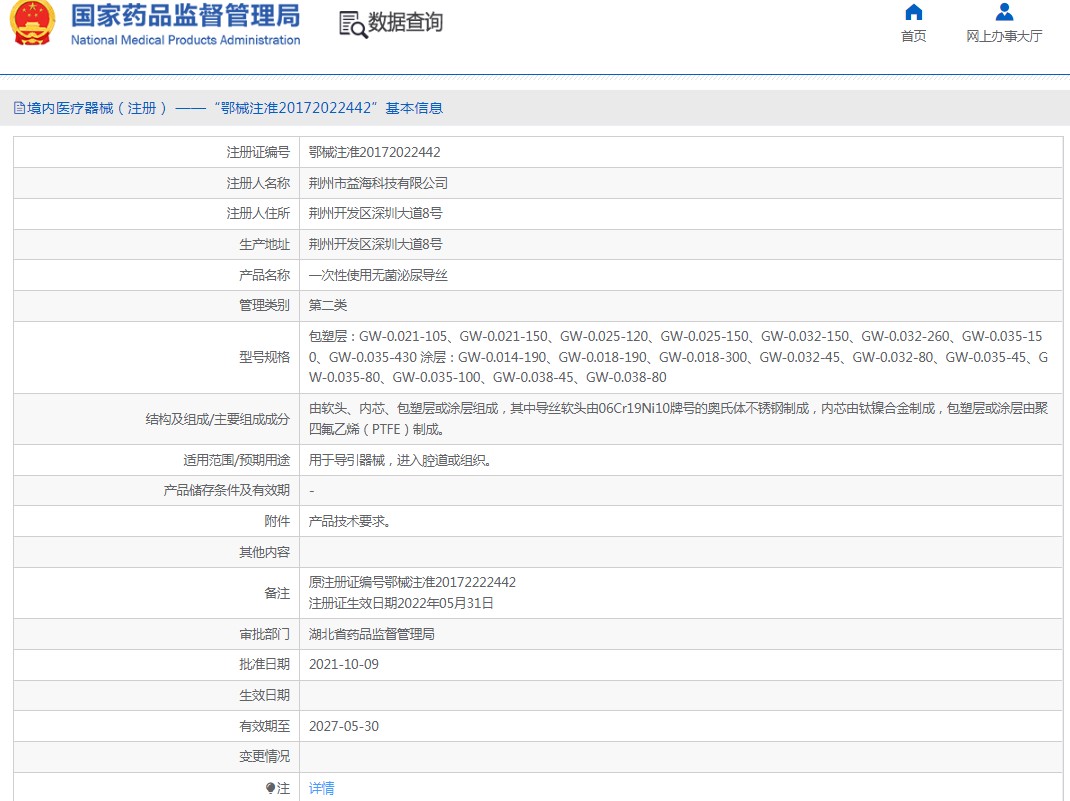Screen dimensions: 1070x801
Task: Click the document icon before 境内医疗器械
Action: pos(18,108)
